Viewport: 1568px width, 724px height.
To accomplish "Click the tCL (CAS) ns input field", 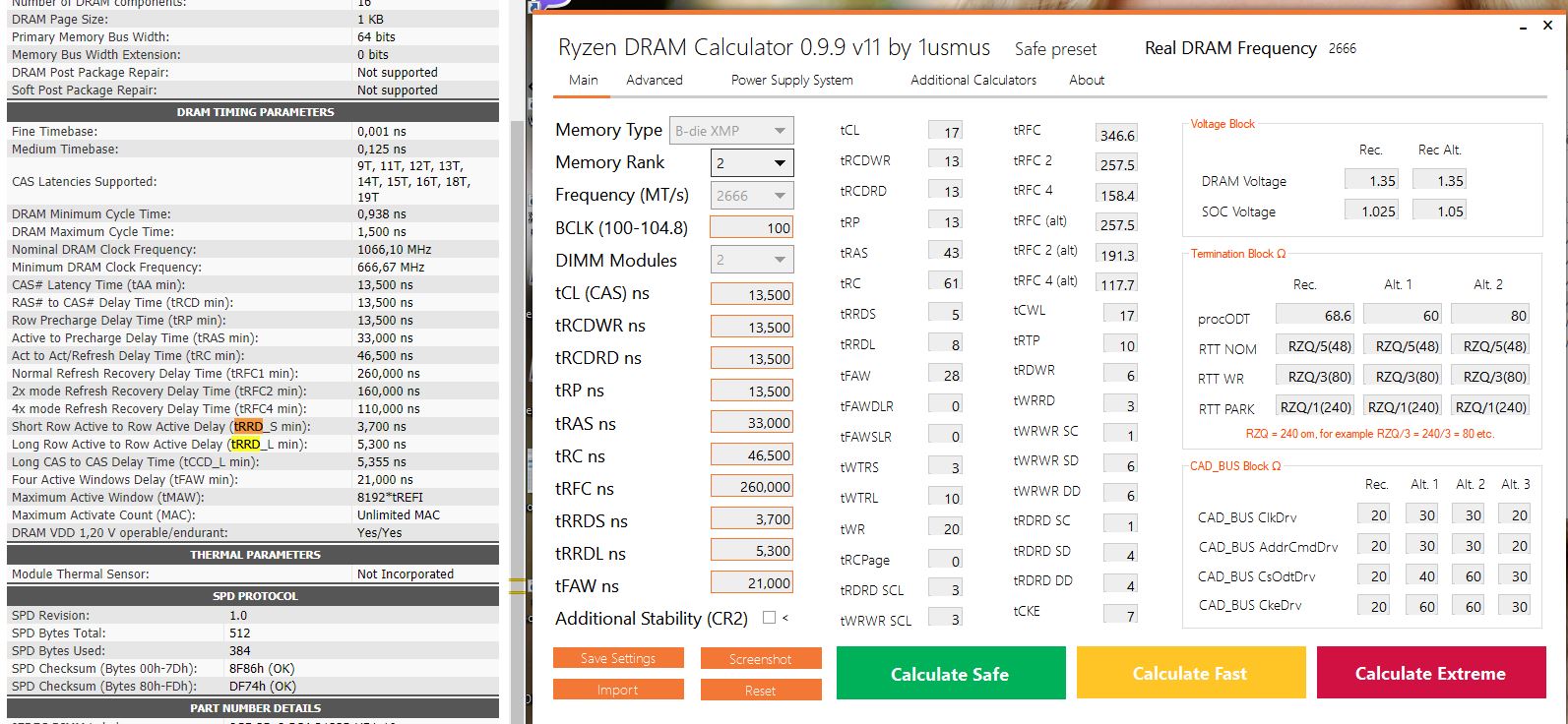I will point(752,294).
